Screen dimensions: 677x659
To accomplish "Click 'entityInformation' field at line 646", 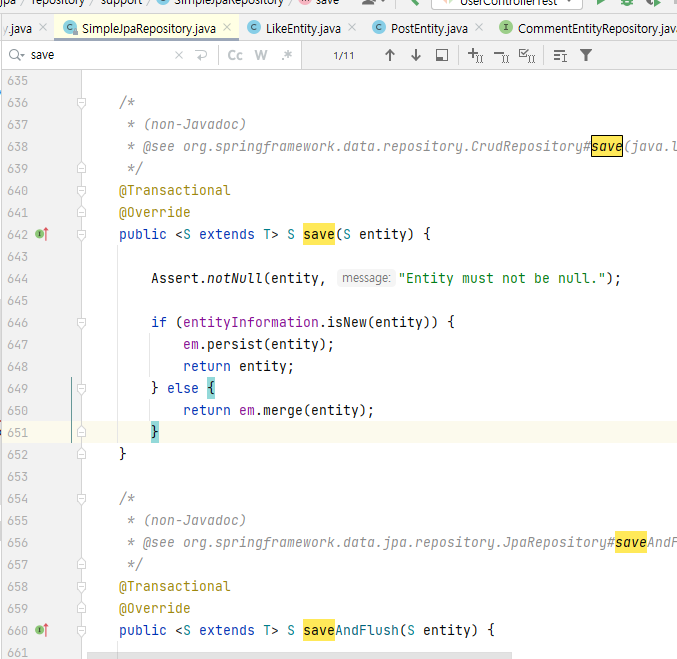I will [x=251, y=323].
